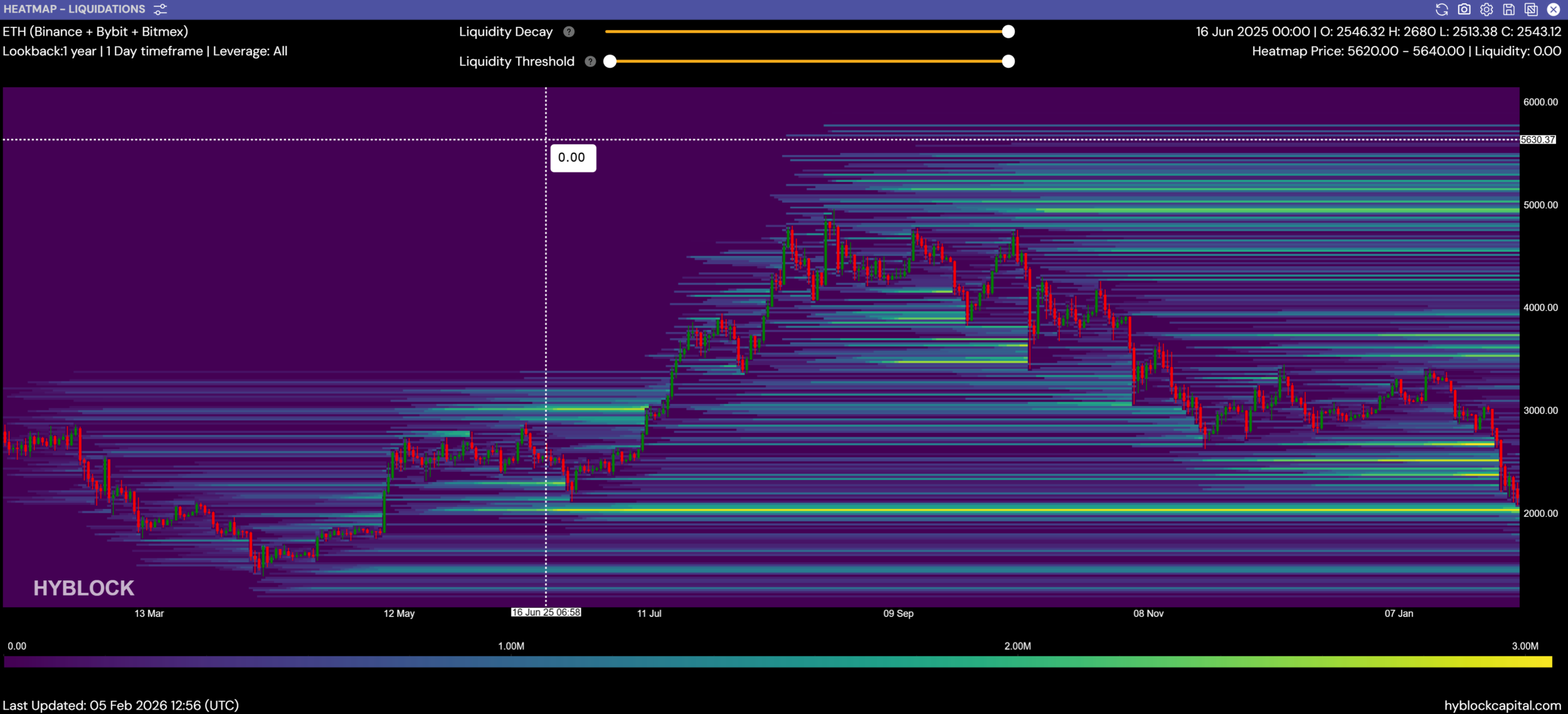Viewport: 1568px width, 714px height.
Task: Click the Liquidity Threshold help icon
Action: (x=590, y=61)
